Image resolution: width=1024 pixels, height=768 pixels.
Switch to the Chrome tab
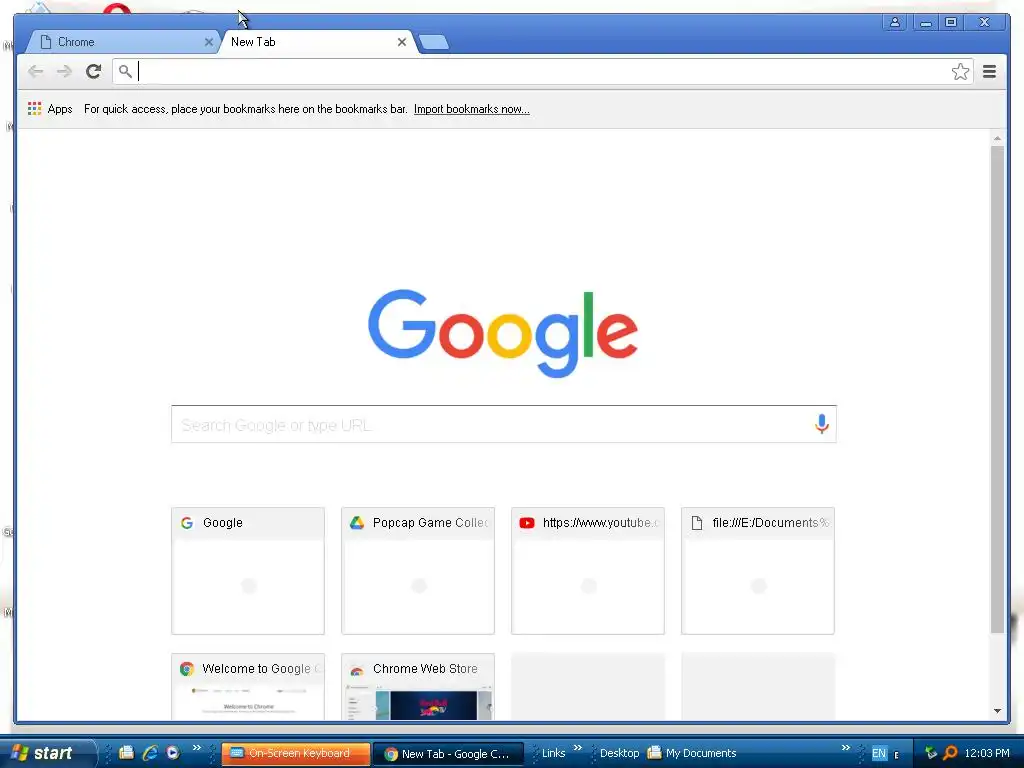(123, 42)
